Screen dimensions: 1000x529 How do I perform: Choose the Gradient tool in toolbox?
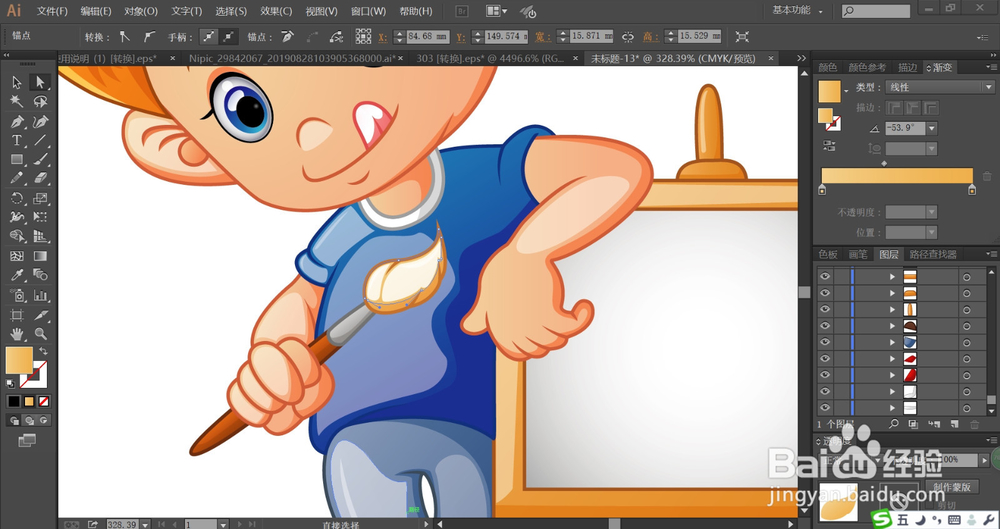pos(40,256)
